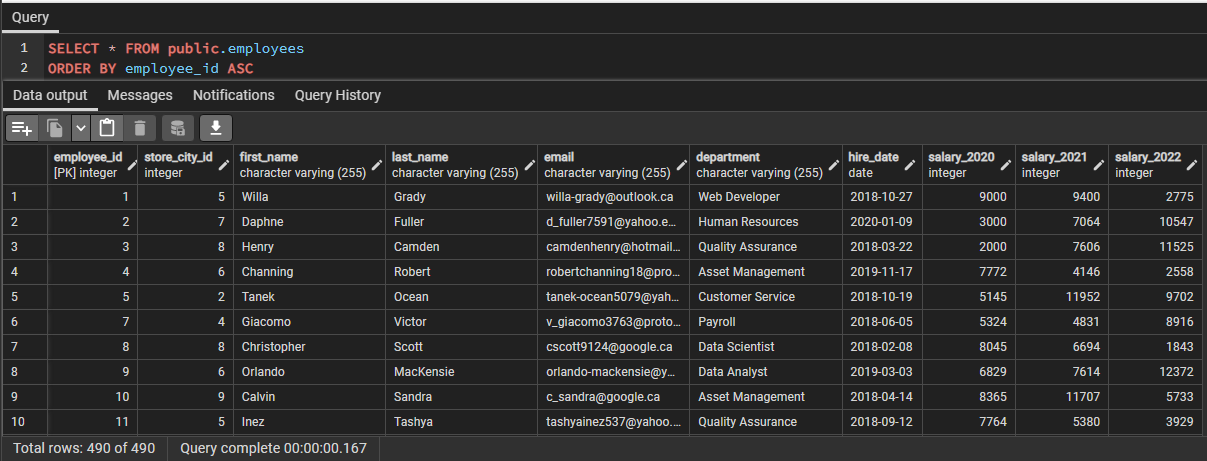Click the select-all corner cell of grid
The image size is (1207, 461).
click(24, 164)
